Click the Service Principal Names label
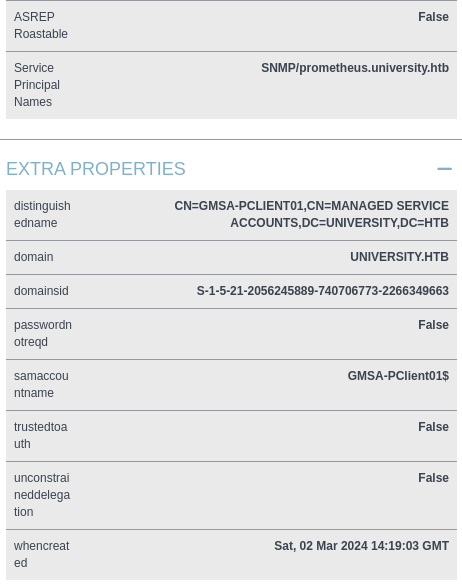This screenshot has height=585, width=462. pyautogui.click(x=37, y=85)
